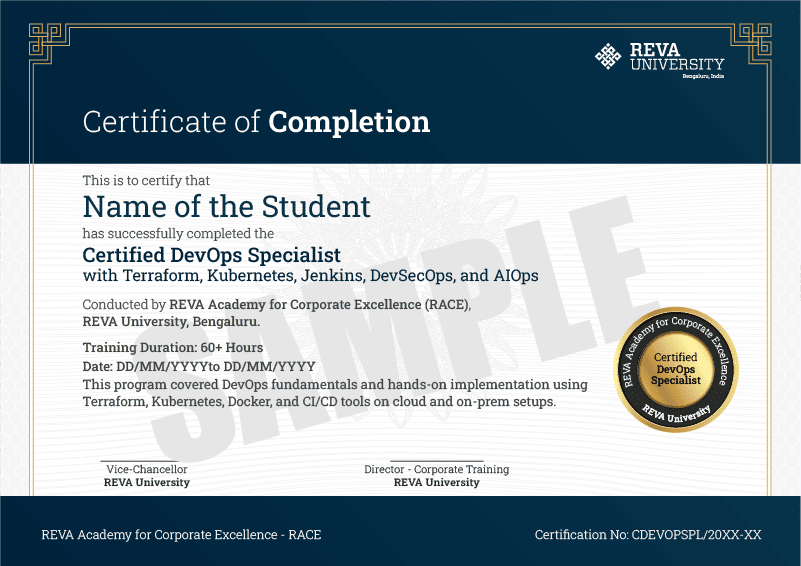Click the 'Certified DevOps Specialist' course title

211,255
